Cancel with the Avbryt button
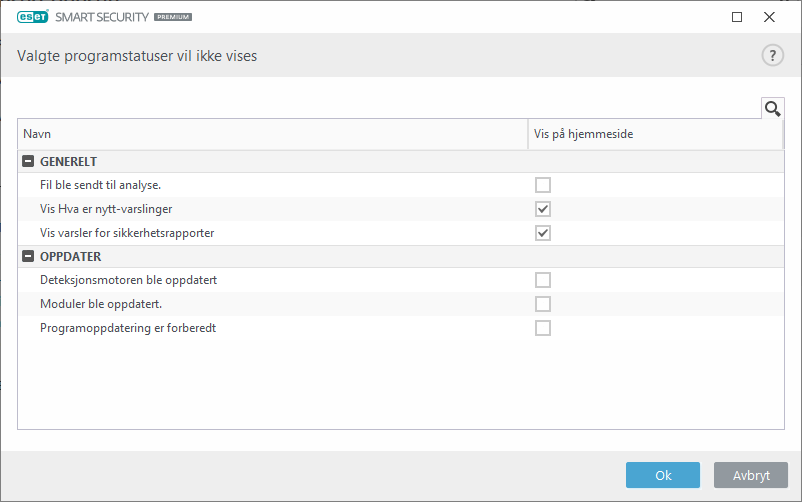 point(751,475)
